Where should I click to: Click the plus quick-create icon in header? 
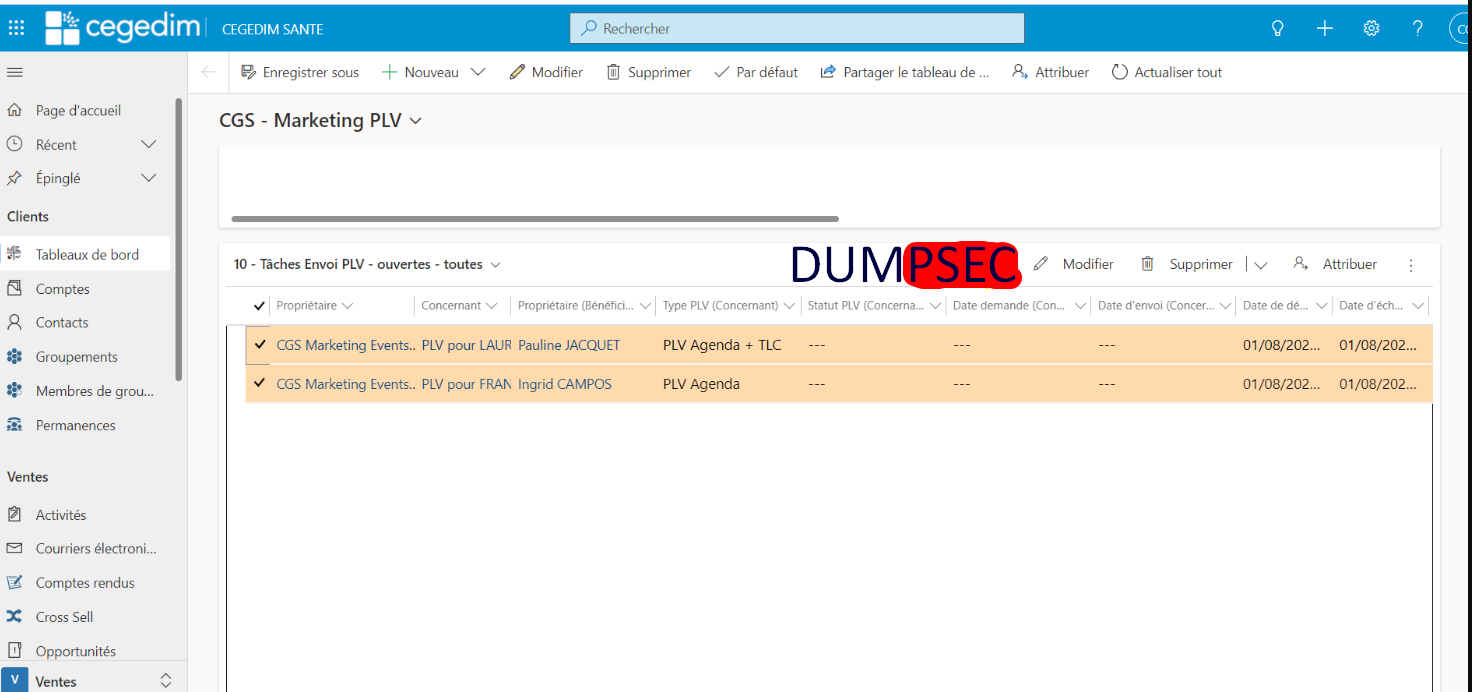(1324, 28)
